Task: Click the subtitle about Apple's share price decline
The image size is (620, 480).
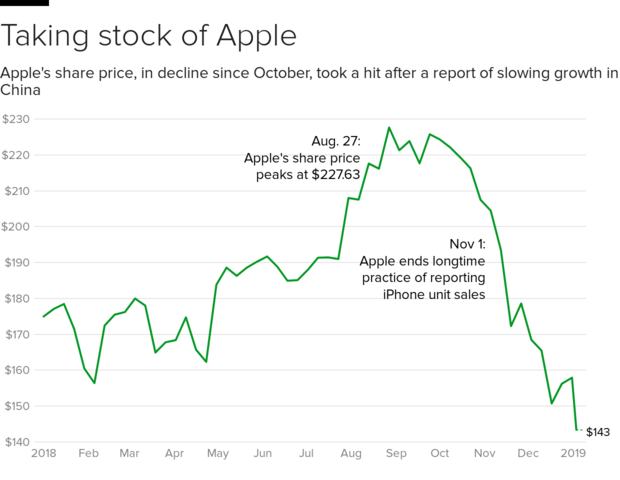Action: tap(309, 81)
